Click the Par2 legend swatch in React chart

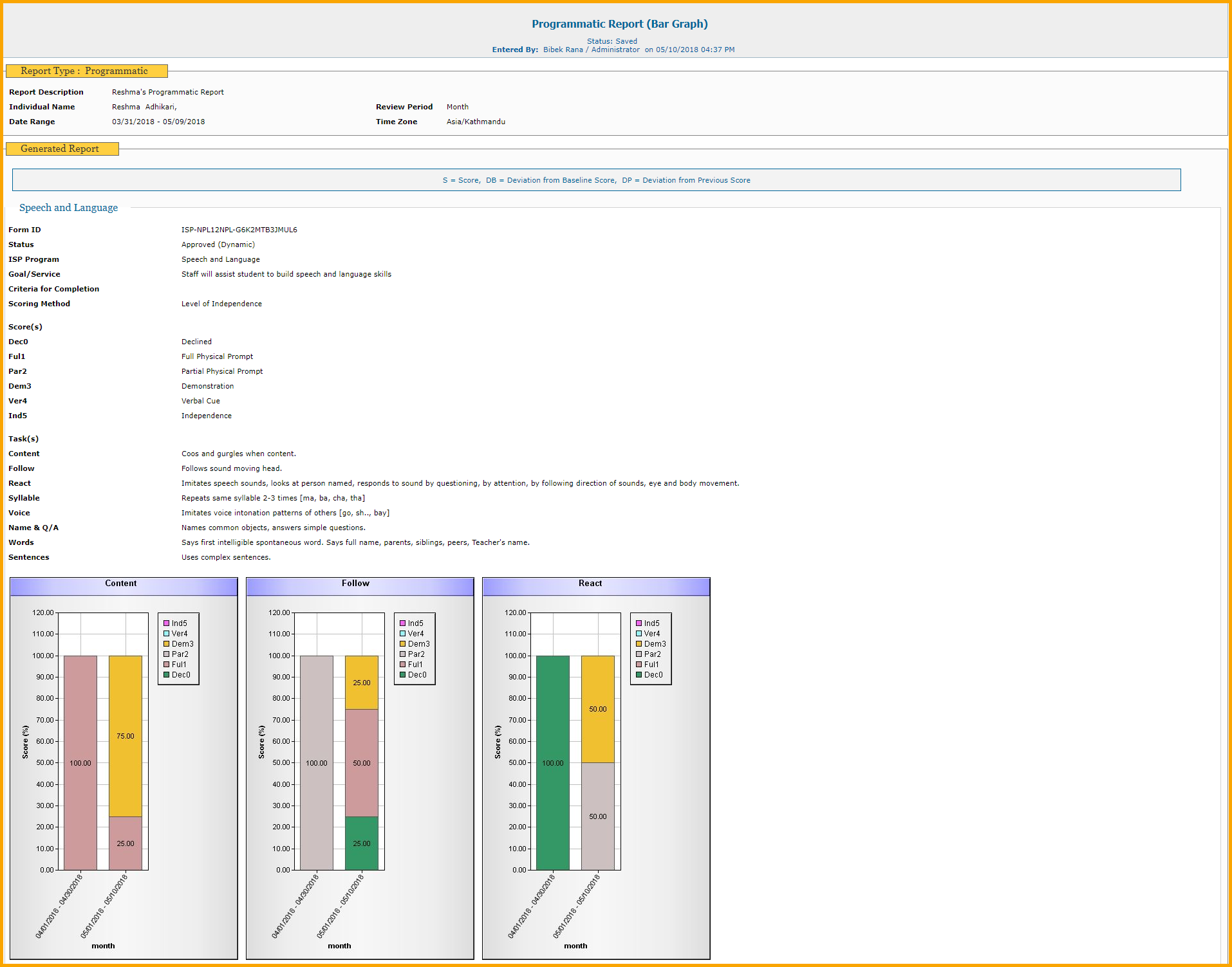[x=639, y=654]
